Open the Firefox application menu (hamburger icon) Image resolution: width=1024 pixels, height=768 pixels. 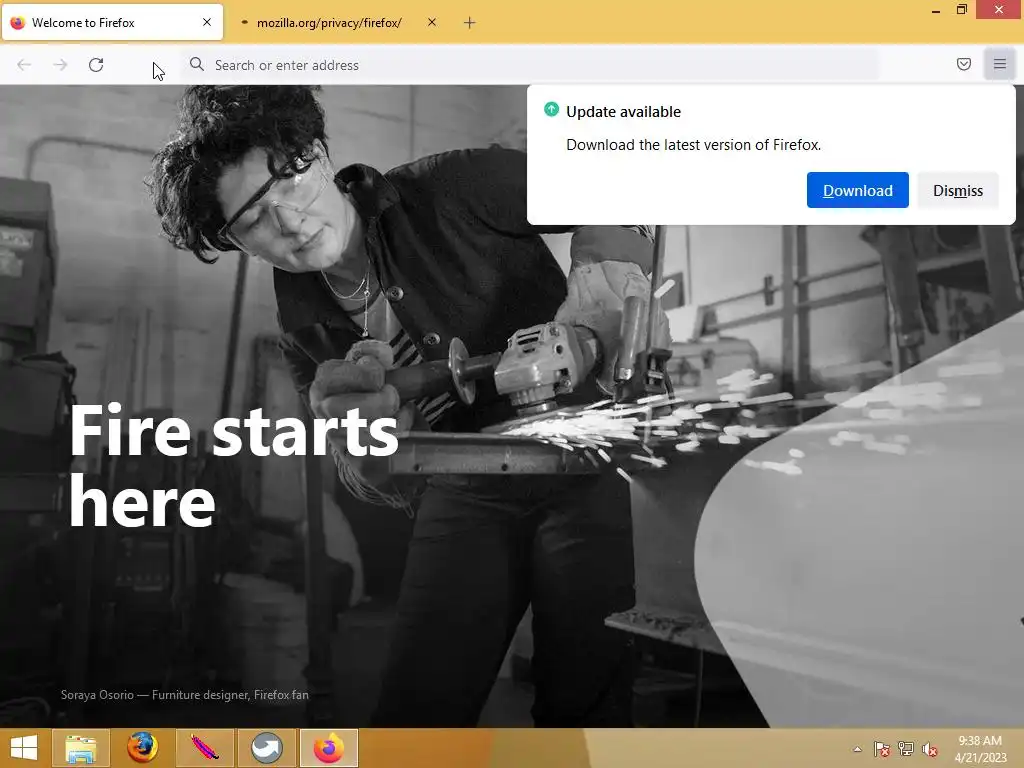click(999, 64)
